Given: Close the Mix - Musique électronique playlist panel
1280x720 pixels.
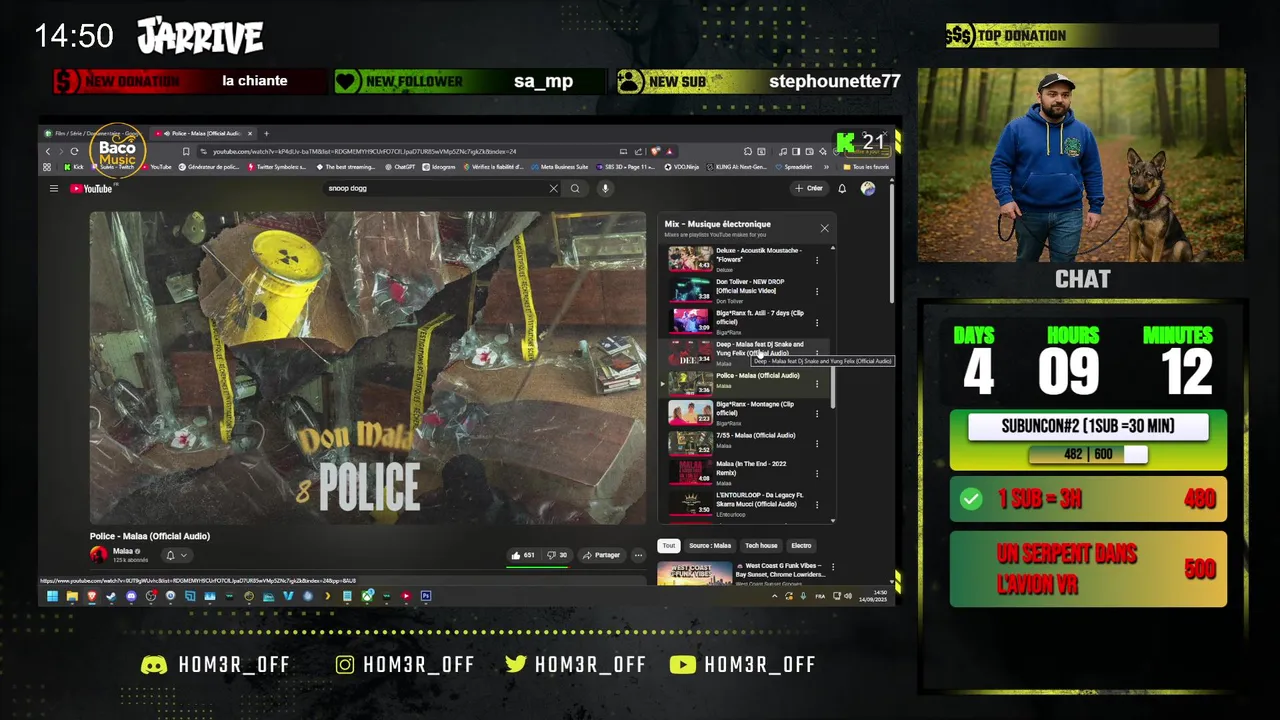Looking at the screenshot, I should [x=825, y=228].
